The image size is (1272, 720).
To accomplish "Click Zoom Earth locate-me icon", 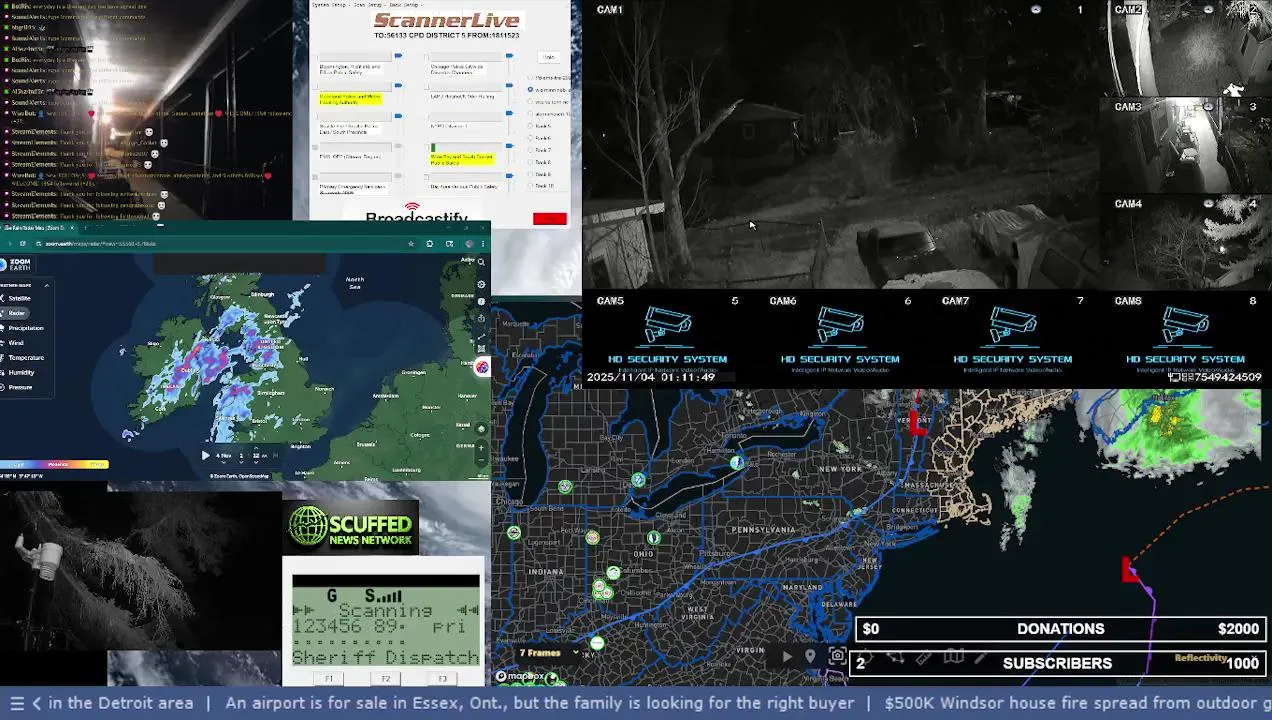I will [x=481, y=428].
